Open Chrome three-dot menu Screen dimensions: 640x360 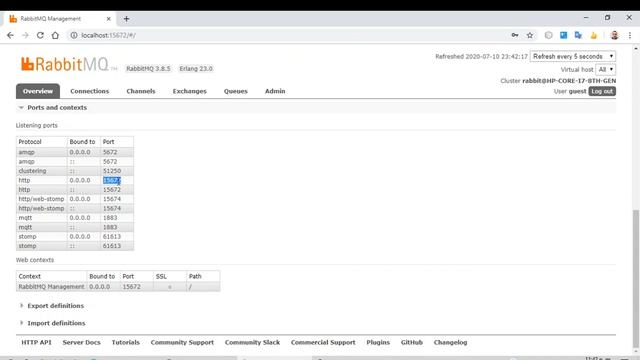pyautogui.click(x=630, y=36)
